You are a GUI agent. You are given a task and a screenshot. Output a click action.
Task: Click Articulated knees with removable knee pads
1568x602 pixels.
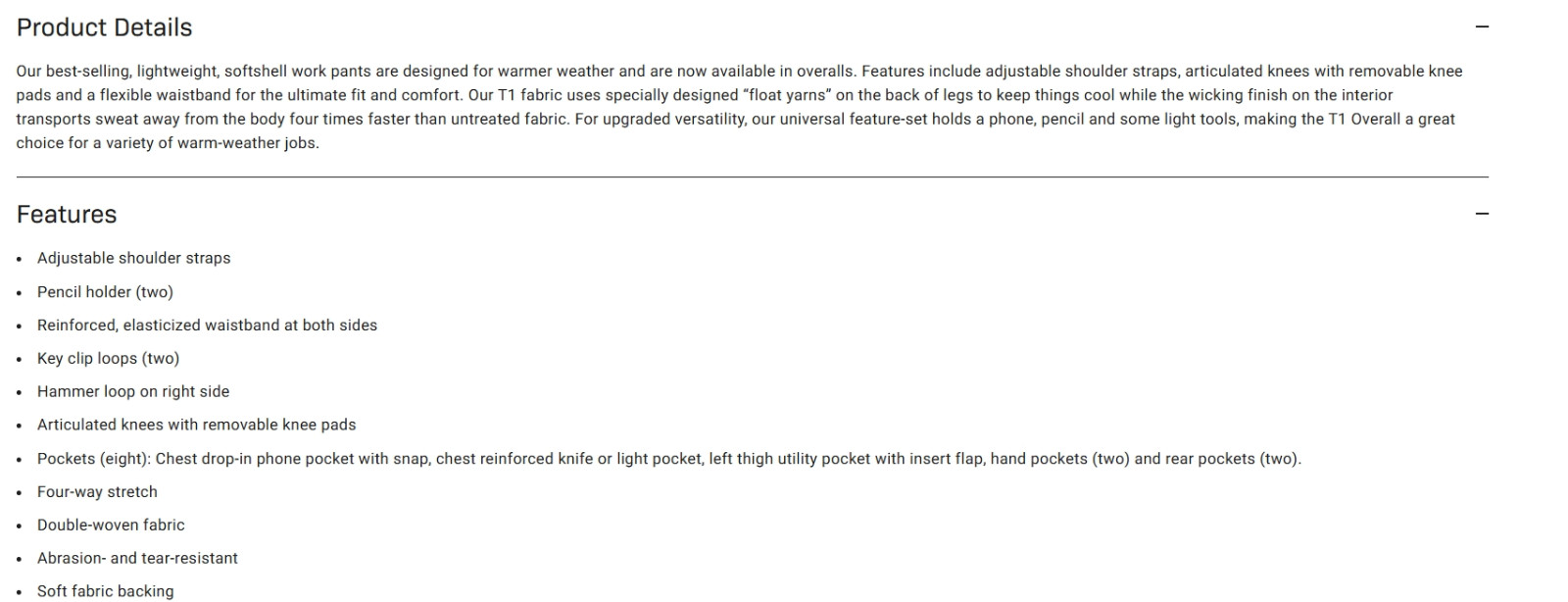click(197, 425)
